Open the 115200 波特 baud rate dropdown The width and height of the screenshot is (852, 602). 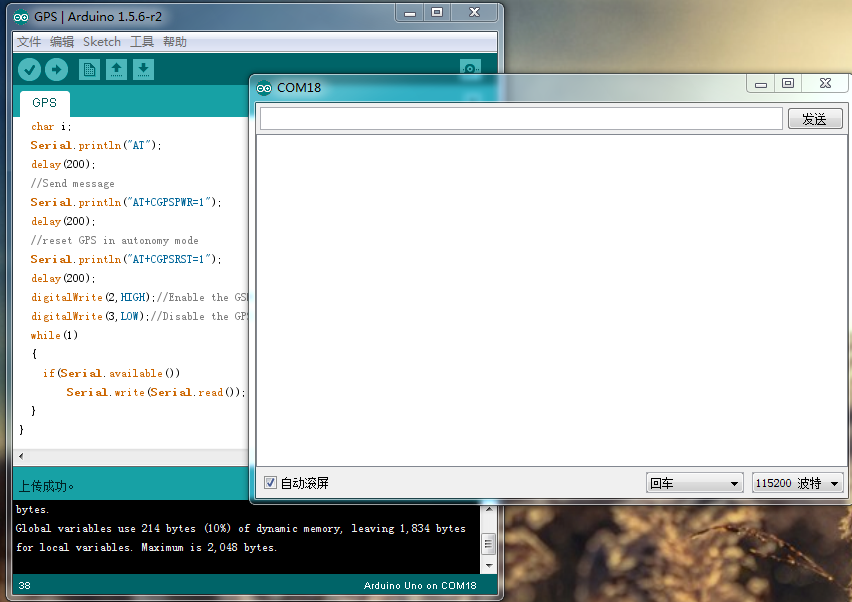coord(797,482)
